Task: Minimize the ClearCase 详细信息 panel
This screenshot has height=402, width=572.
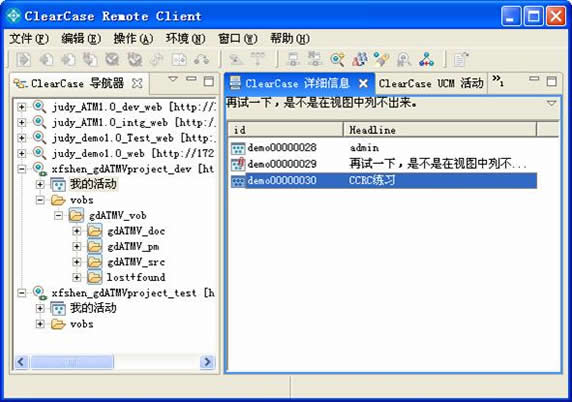Action: (534, 78)
